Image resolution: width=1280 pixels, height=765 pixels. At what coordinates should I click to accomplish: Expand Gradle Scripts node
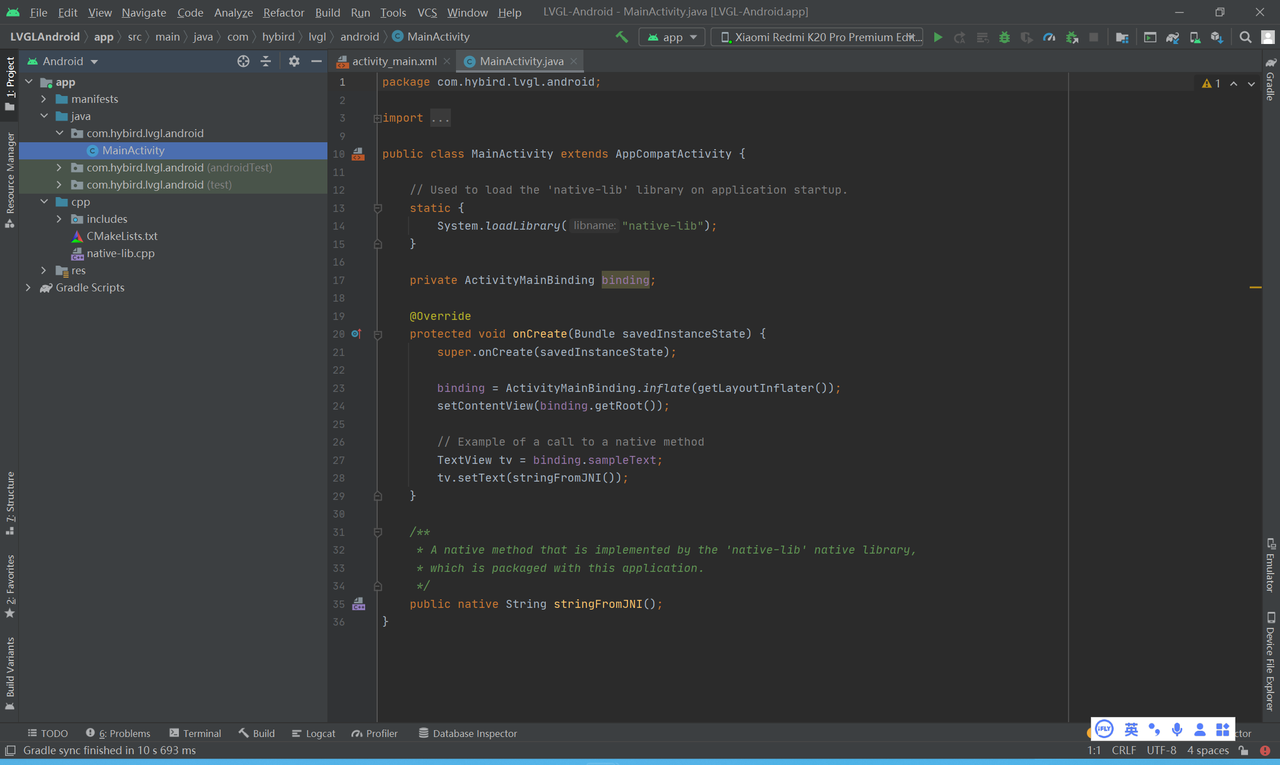pyautogui.click(x=28, y=287)
